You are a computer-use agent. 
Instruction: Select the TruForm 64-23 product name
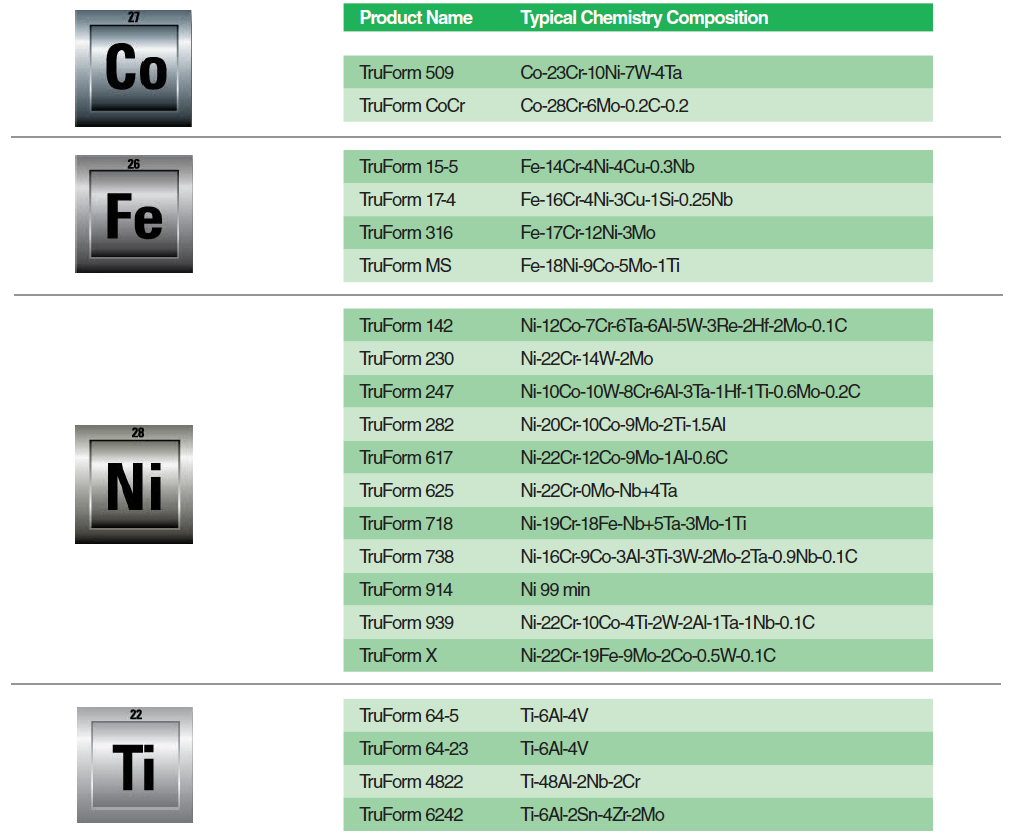point(414,749)
